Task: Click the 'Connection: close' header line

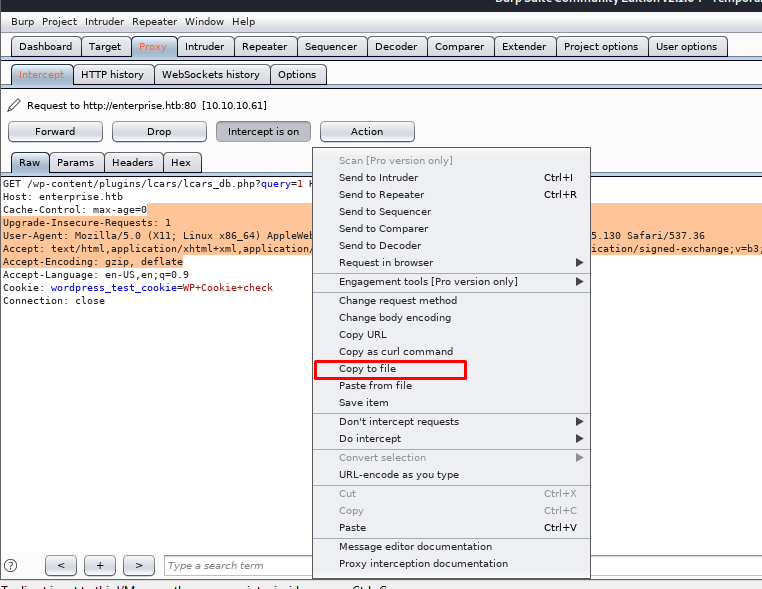Action: click(54, 301)
